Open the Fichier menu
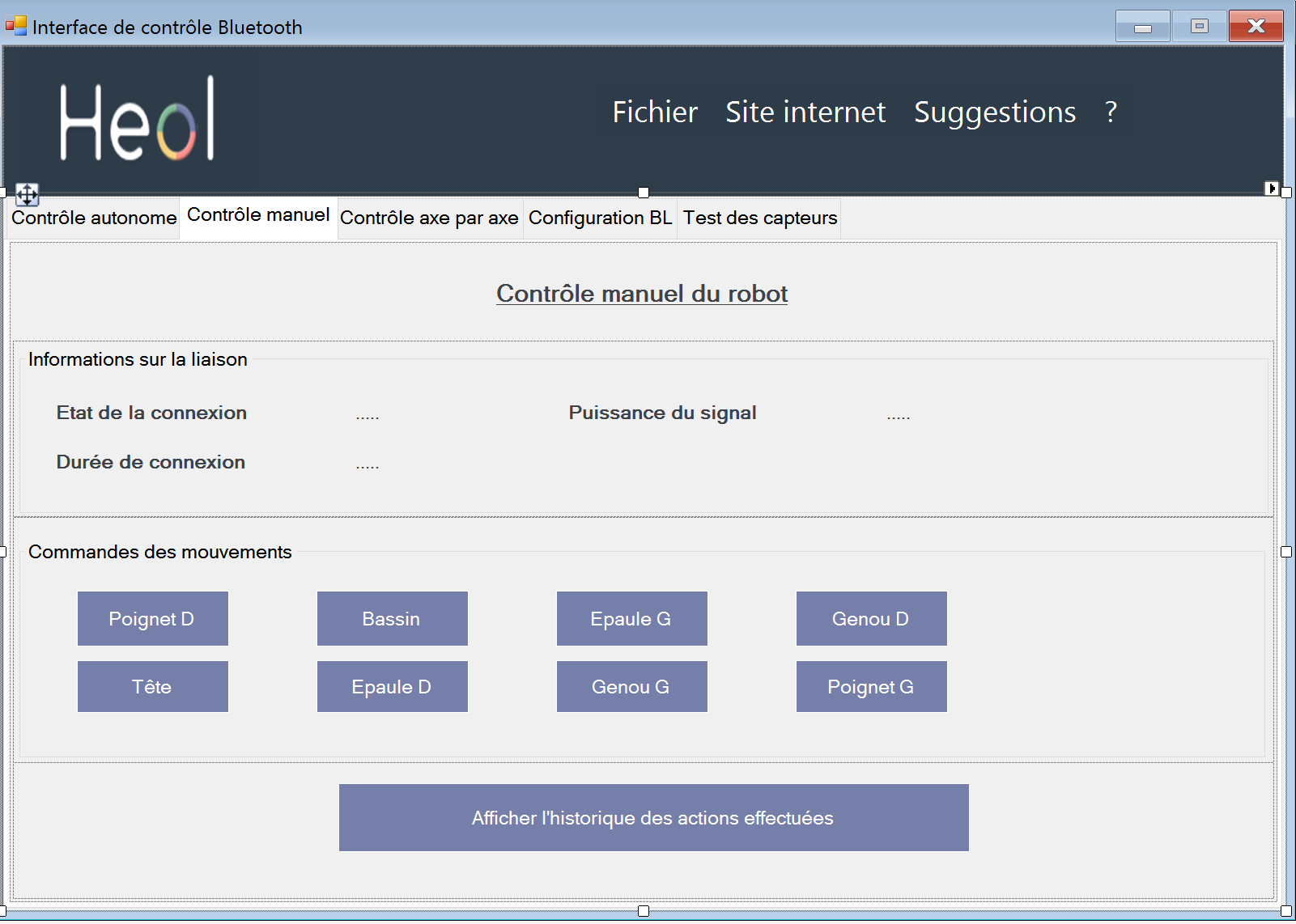Screen dimensions: 1296x924 tap(655, 112)
